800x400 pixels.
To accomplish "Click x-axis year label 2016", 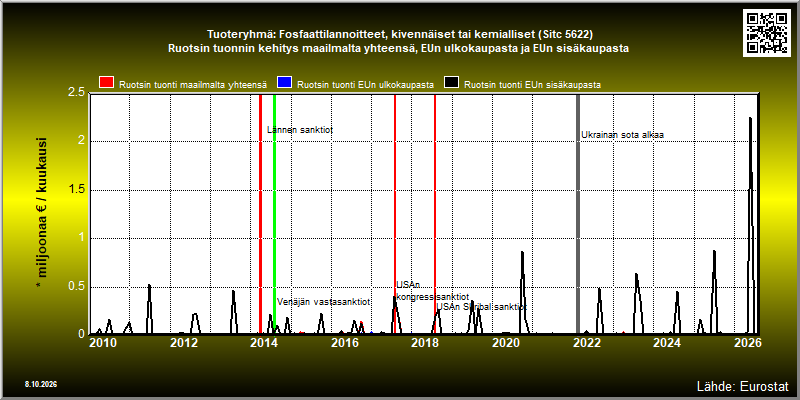I will pos(344,343).
